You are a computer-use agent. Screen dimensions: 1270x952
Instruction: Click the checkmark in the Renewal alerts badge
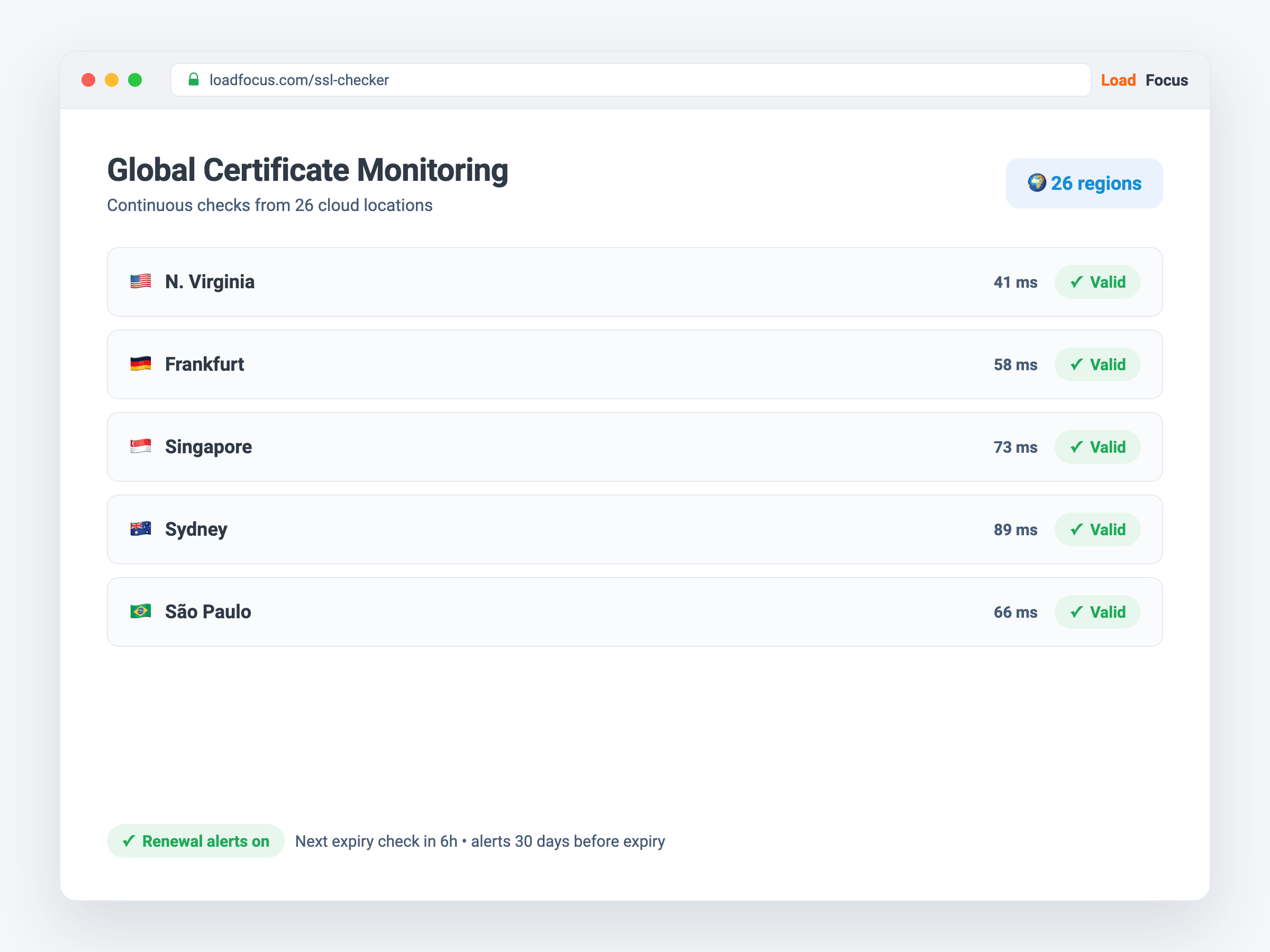point(129,841)
